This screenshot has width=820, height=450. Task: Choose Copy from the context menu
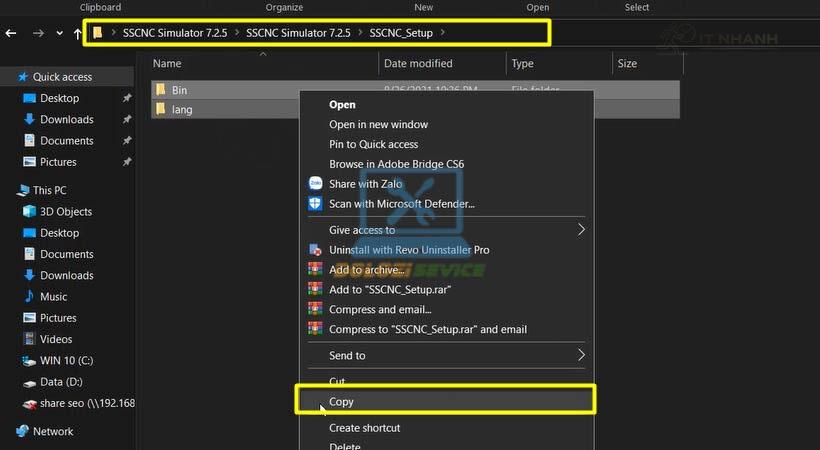click(342, 402)
